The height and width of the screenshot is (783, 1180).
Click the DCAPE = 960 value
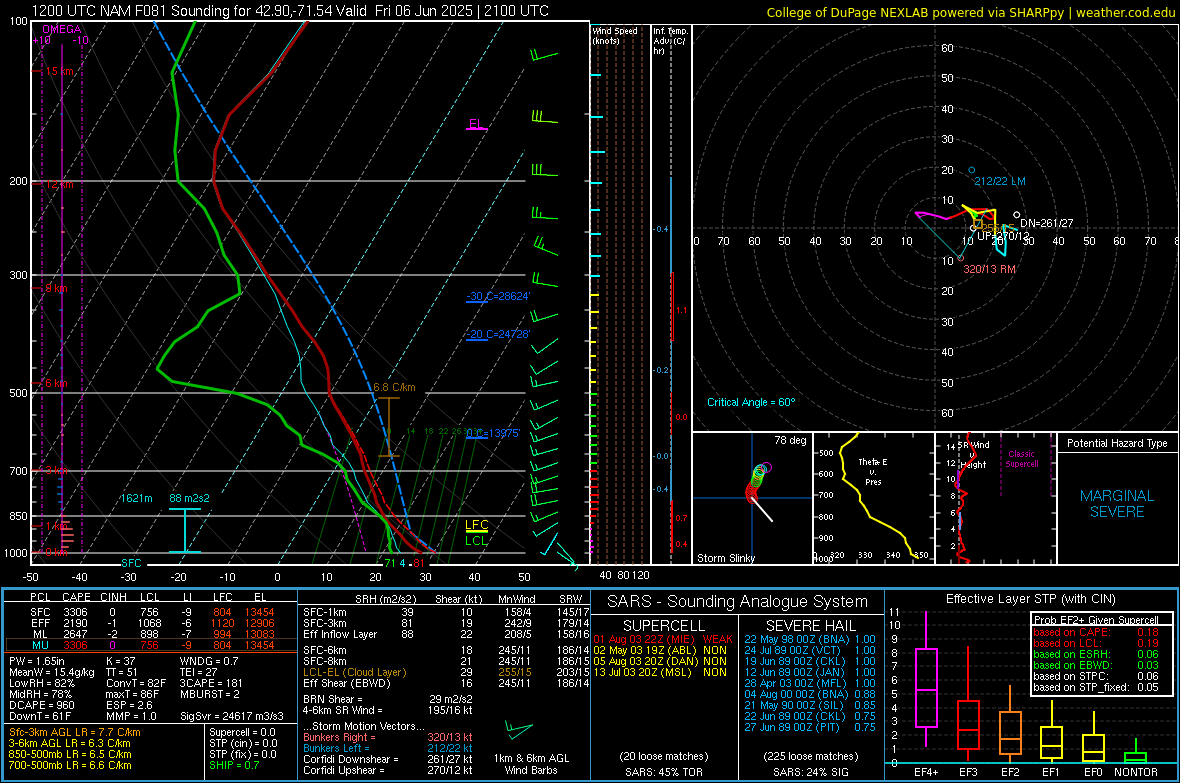point(42,705)
